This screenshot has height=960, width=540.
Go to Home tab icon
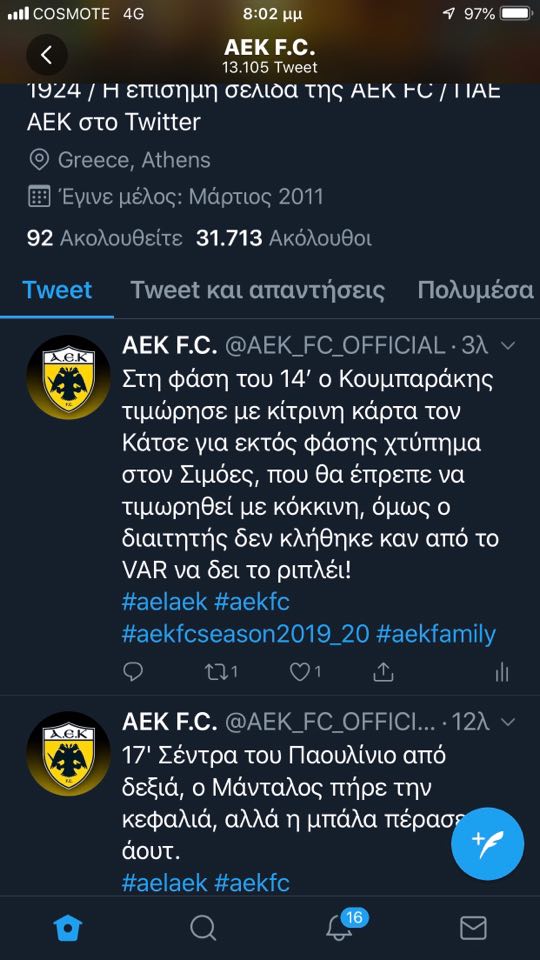pyautogui.click(x=67, y=928)
